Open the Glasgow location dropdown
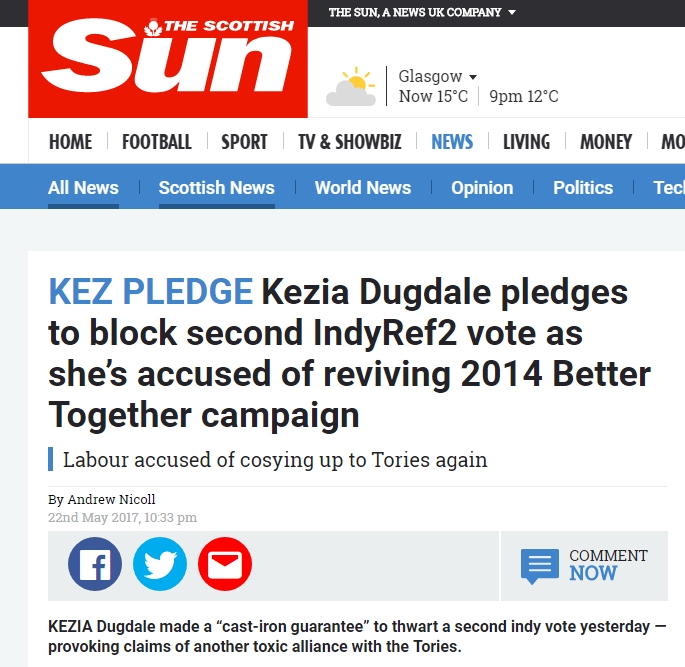The height and width of the screenshot is (667, 685). [437, 76]
